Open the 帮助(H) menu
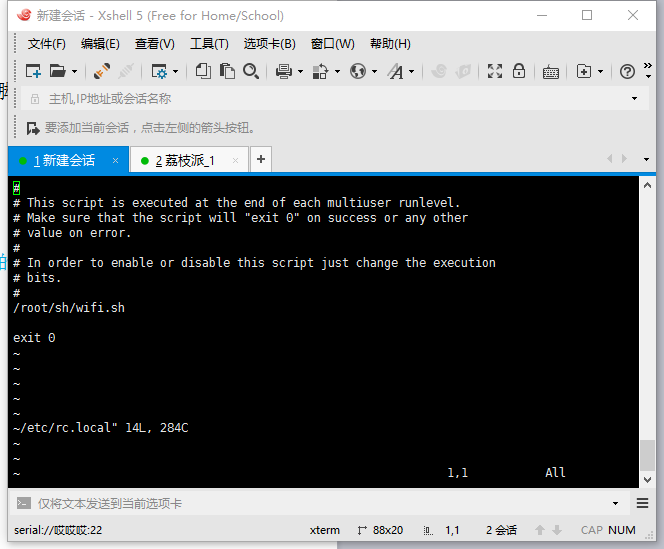 point(390,44)
